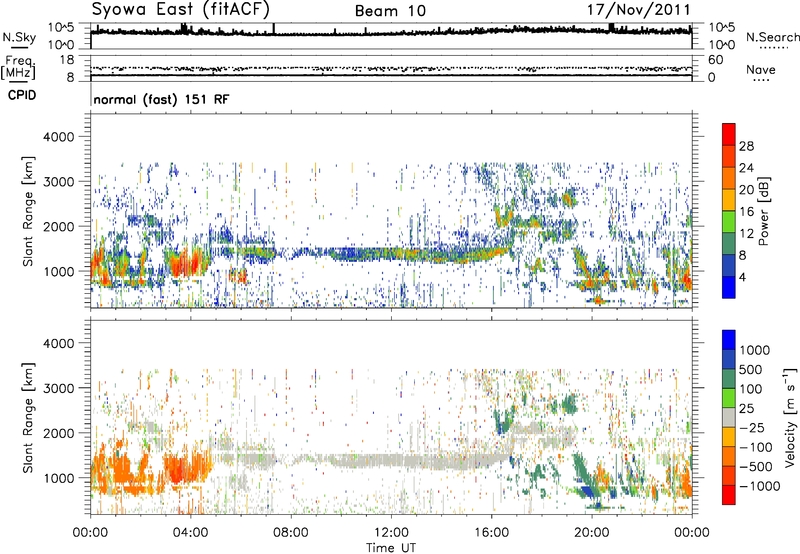Click the '18' frequency axis tick

67,60
